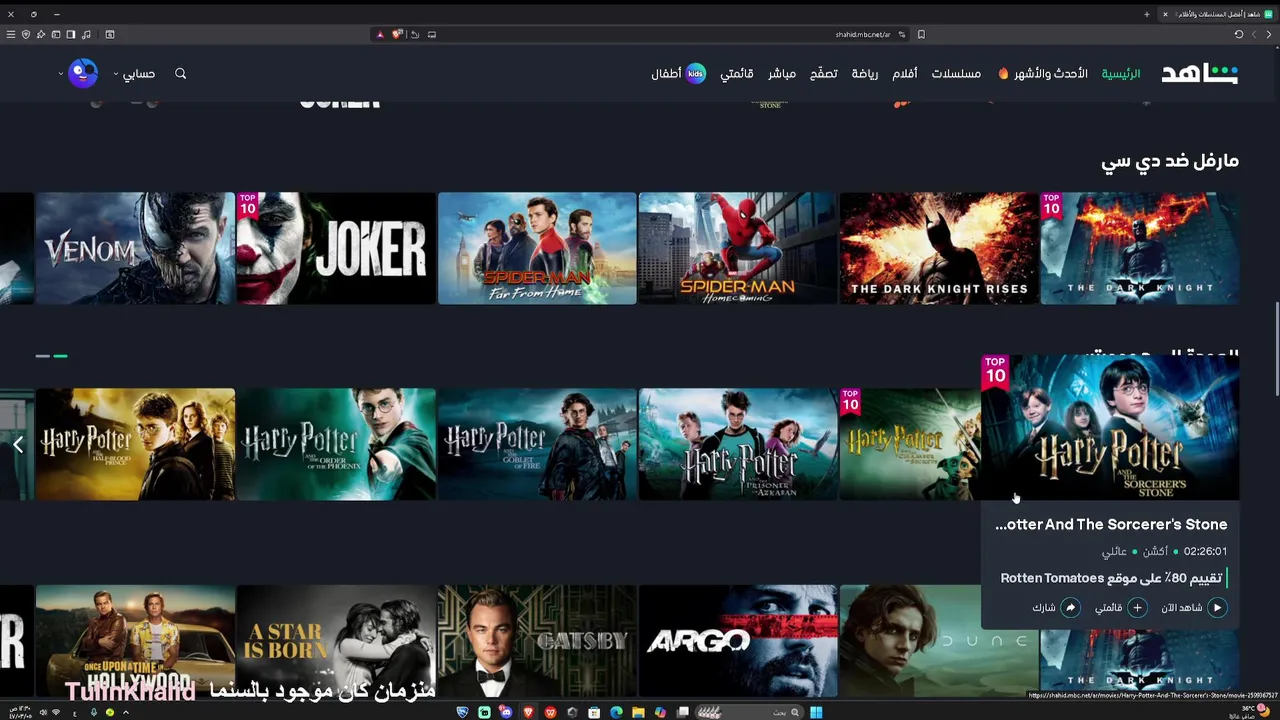Open Brave Rewards triangle icon
The height and width of the screenshot is (720, 1280).
[x=380, y=34]
